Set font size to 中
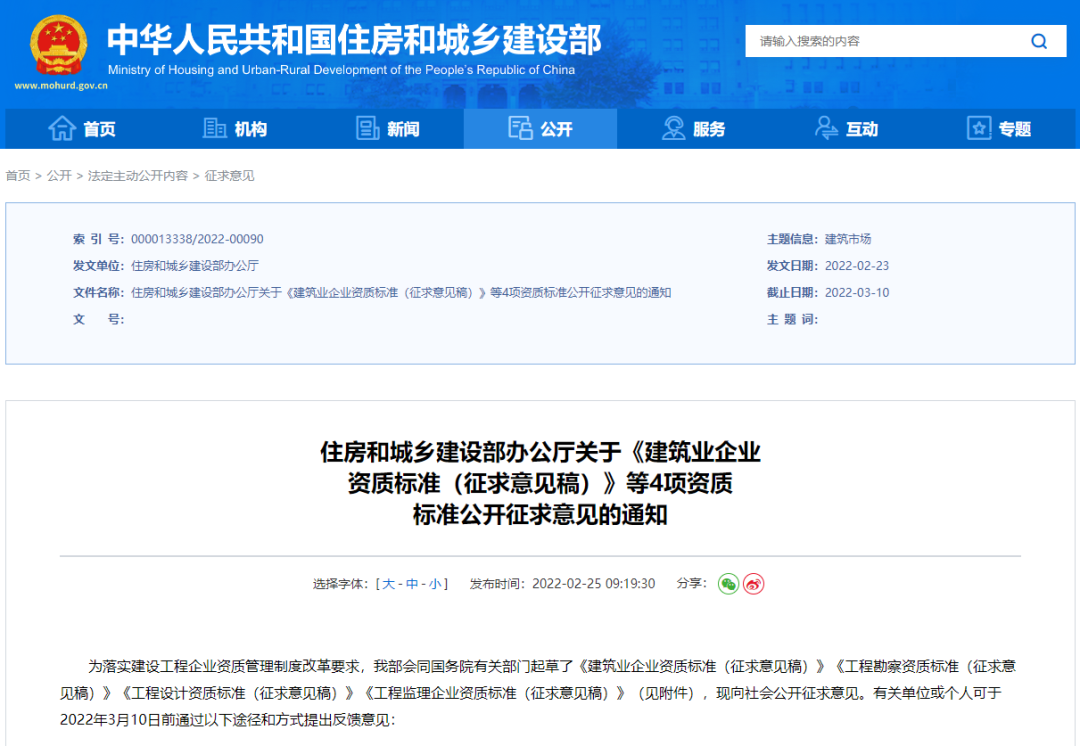Viewport: 1080px width, 746px height. pos(412,584)
